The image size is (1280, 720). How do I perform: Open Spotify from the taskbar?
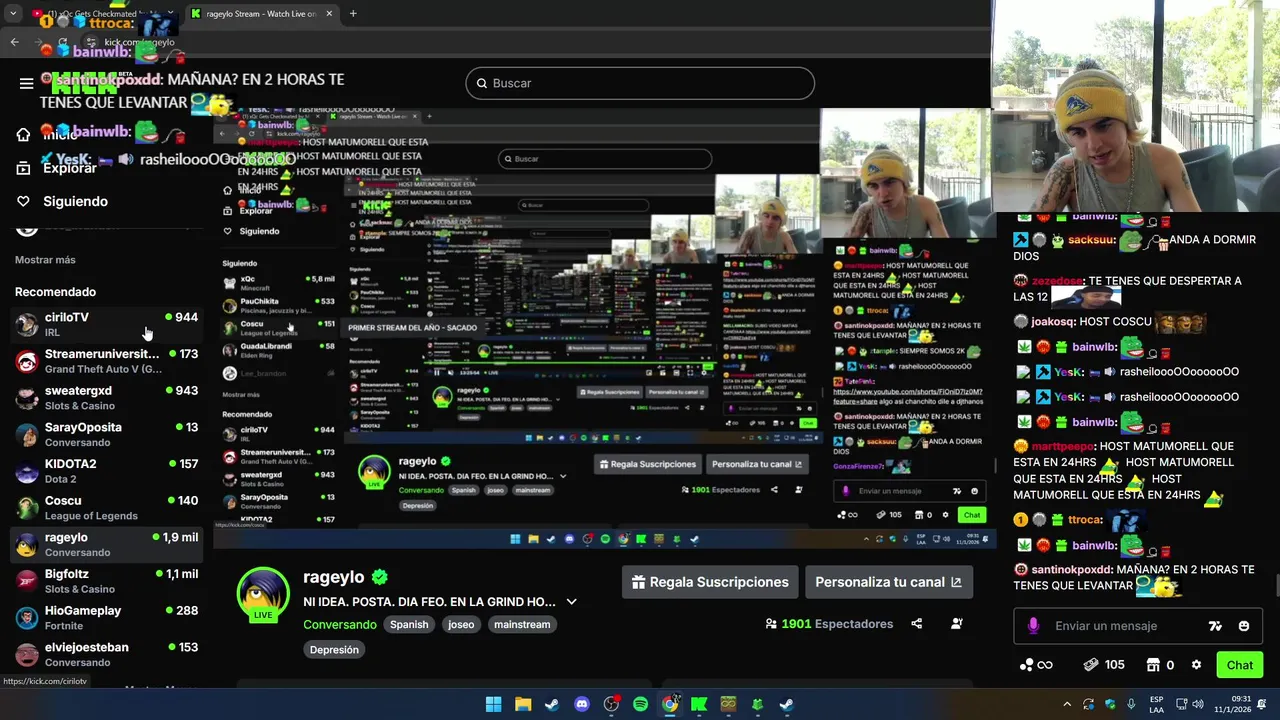pyautogui.click(x=640, y=705)
